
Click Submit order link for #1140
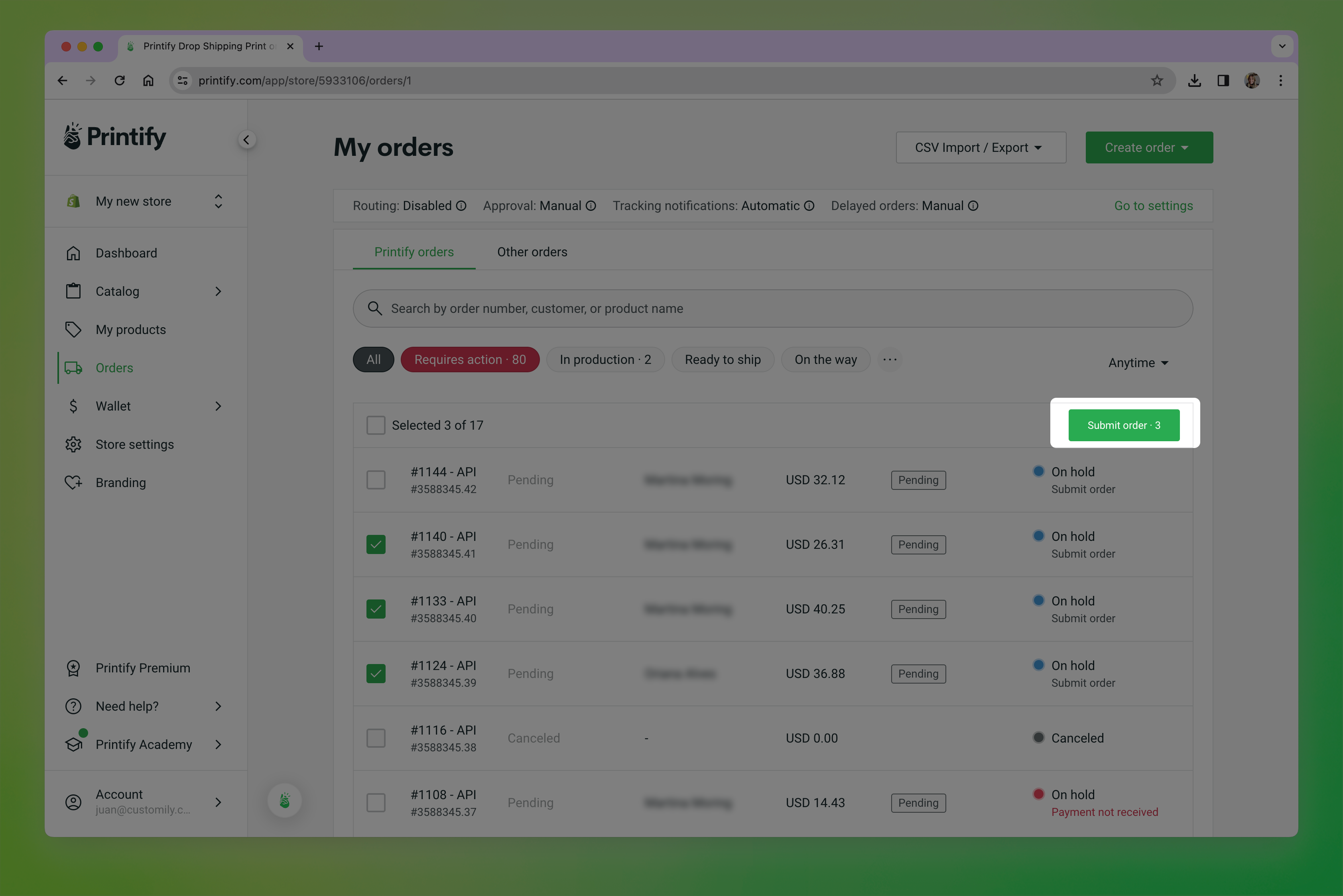click(x=1083, y=554)
